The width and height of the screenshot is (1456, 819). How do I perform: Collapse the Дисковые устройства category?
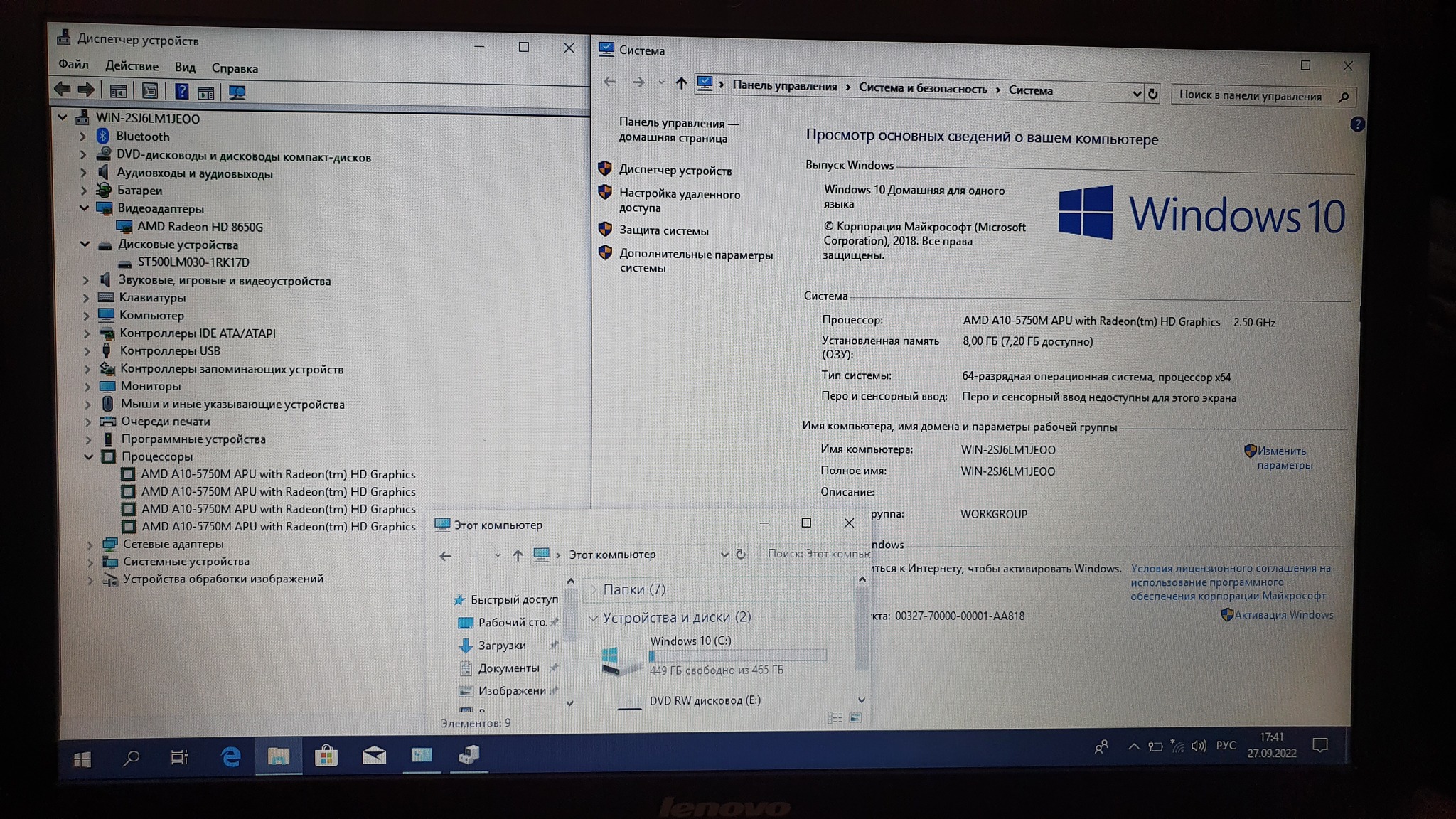(85, 245)
